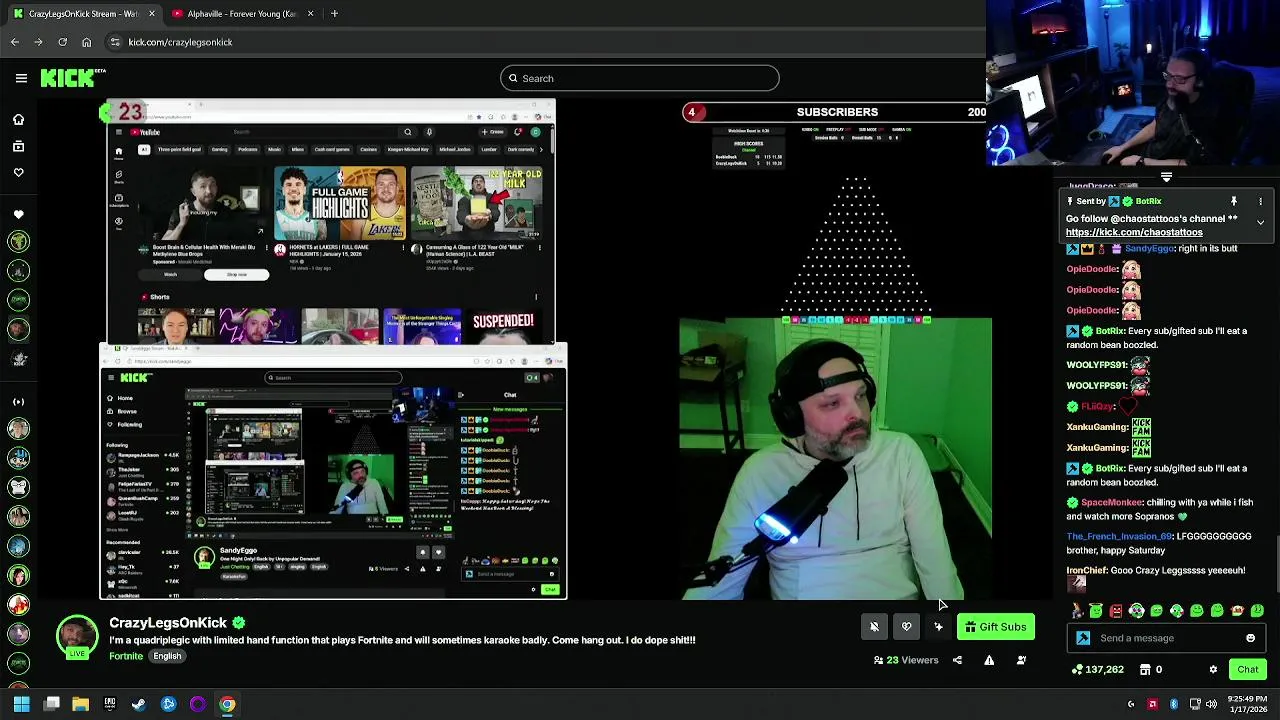Go back in browser

click(x=15, y=42)
